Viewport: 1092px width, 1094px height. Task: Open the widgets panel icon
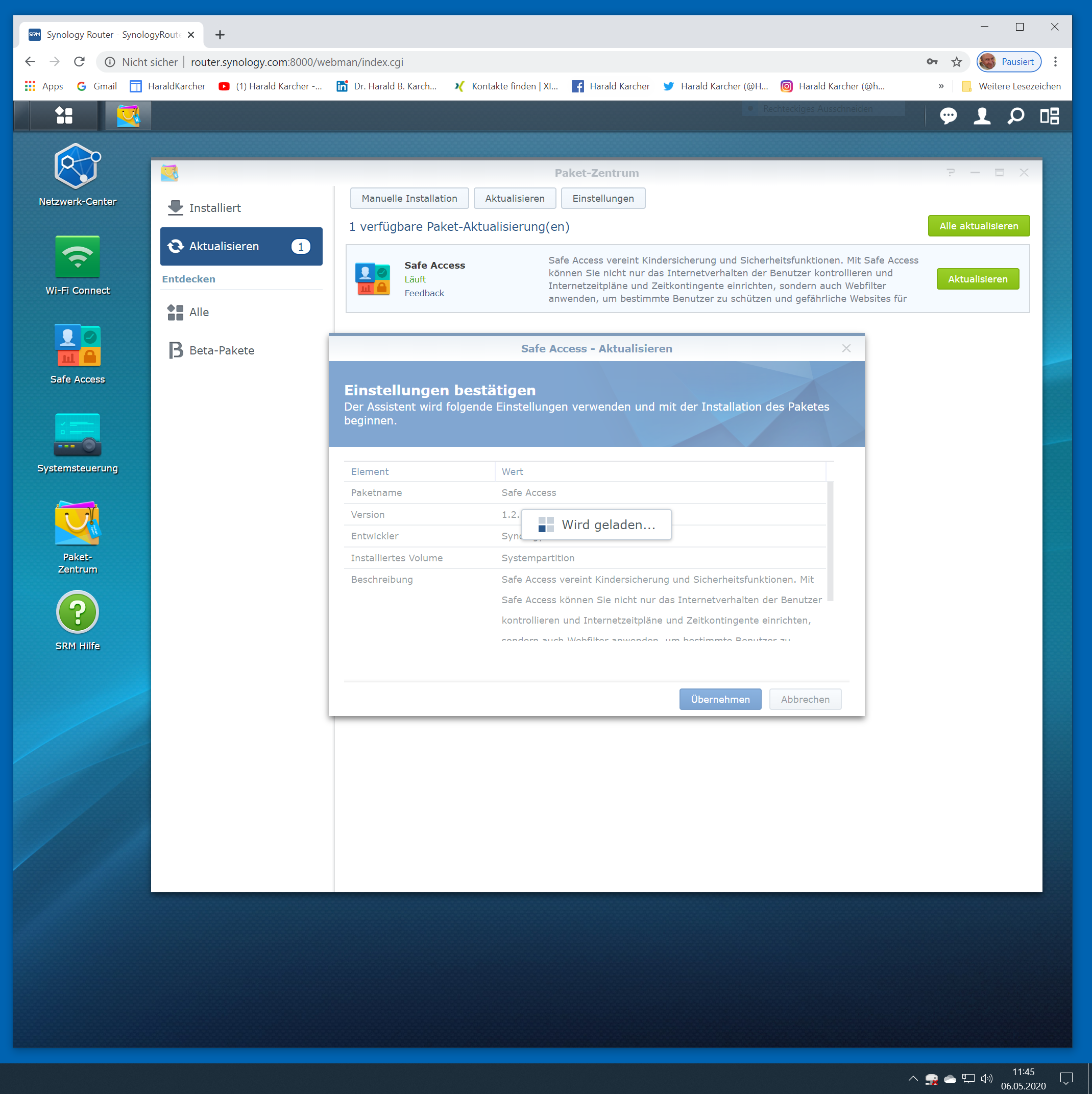coord(1049,116)
